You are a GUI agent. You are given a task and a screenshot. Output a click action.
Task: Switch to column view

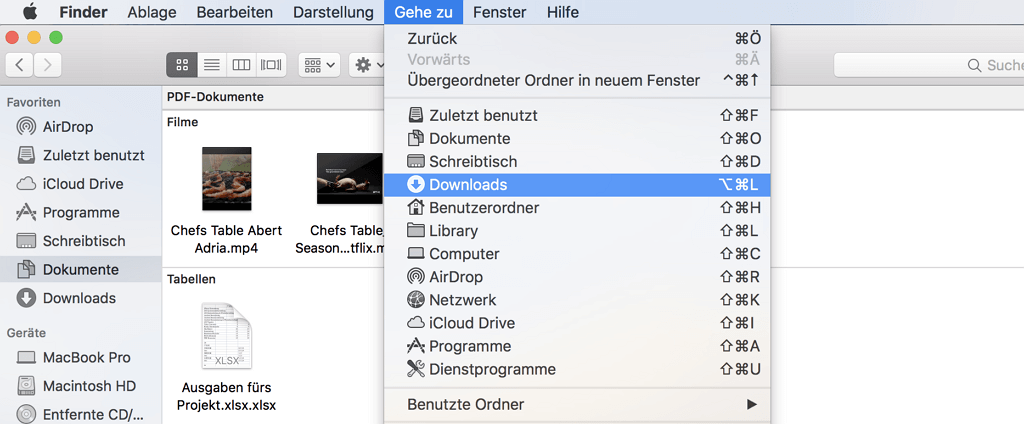(242, 65)
